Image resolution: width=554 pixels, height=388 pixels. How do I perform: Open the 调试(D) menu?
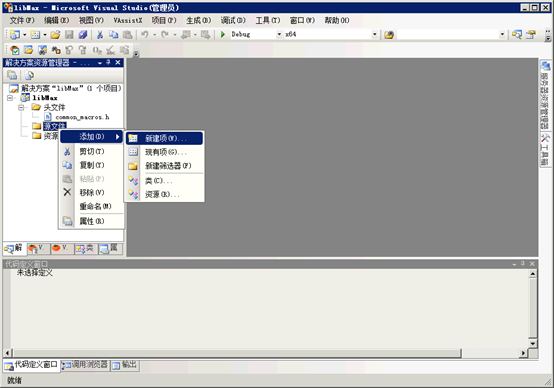tap(233, 20)
